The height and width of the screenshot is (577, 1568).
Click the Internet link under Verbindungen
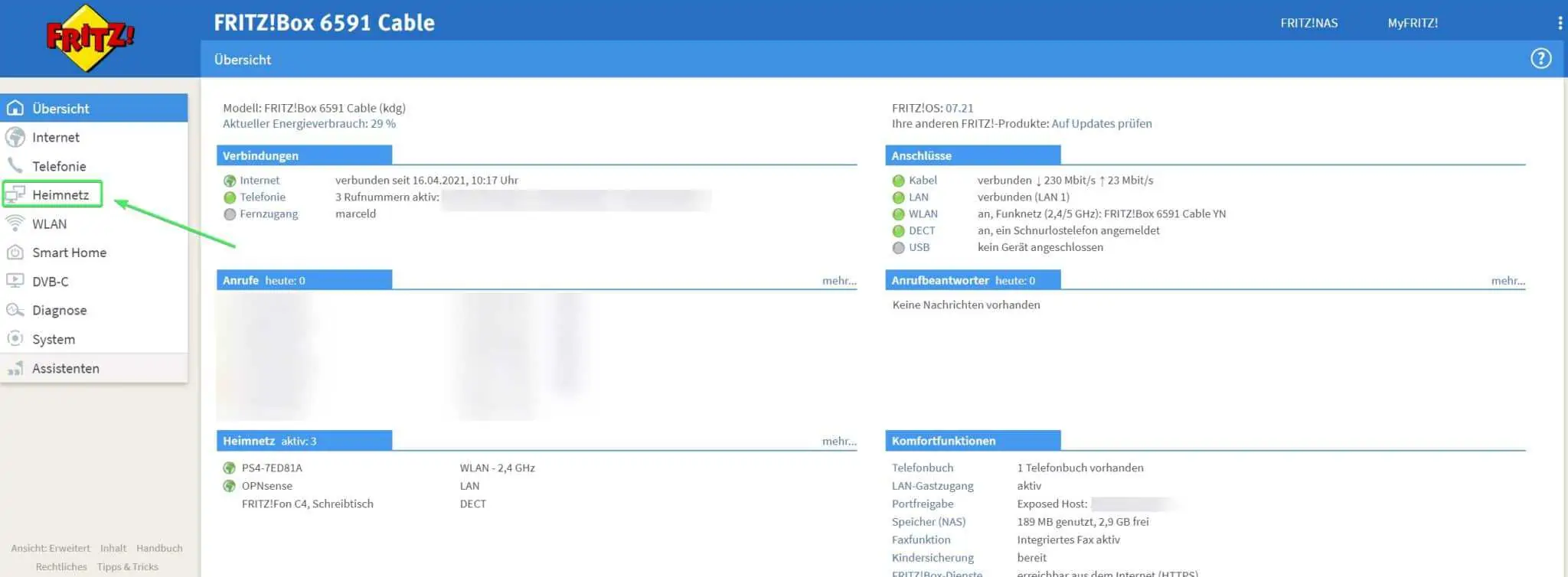pos(260,181)
